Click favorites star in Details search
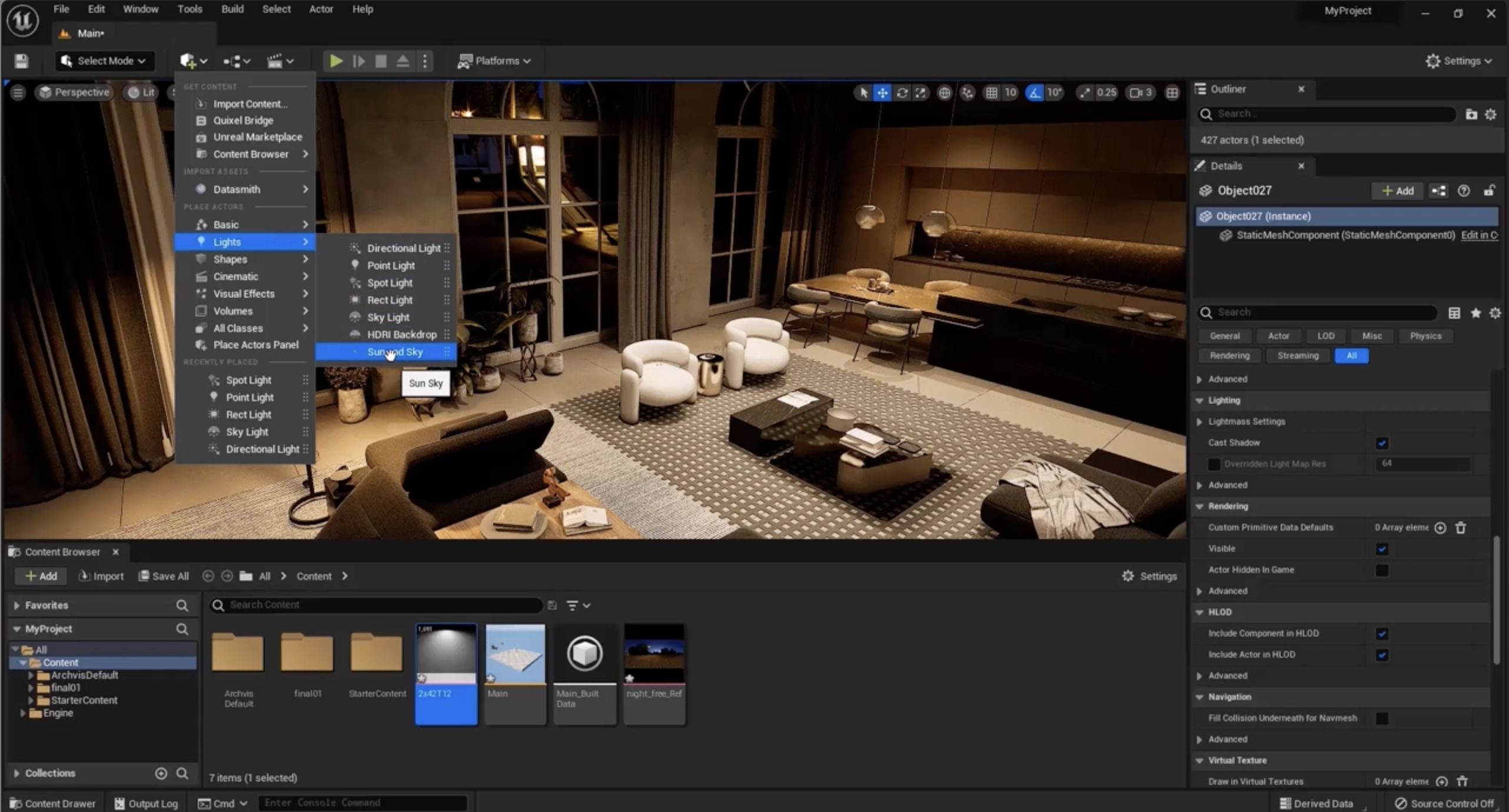The width and height of the screenshot is (1509, 812). tap(1475, 313)
